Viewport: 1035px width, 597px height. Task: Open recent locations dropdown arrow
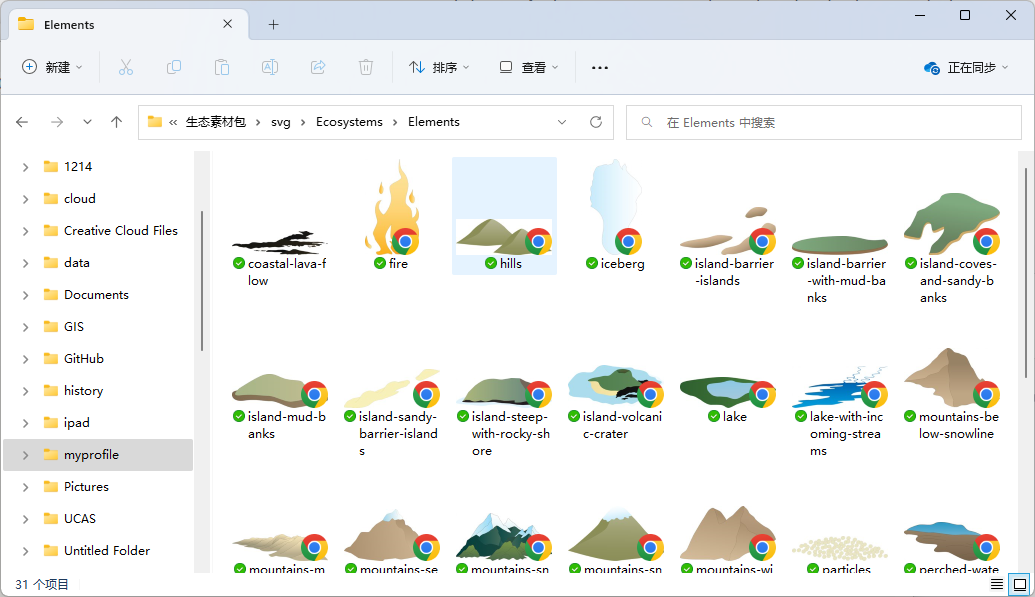point(87,122)
